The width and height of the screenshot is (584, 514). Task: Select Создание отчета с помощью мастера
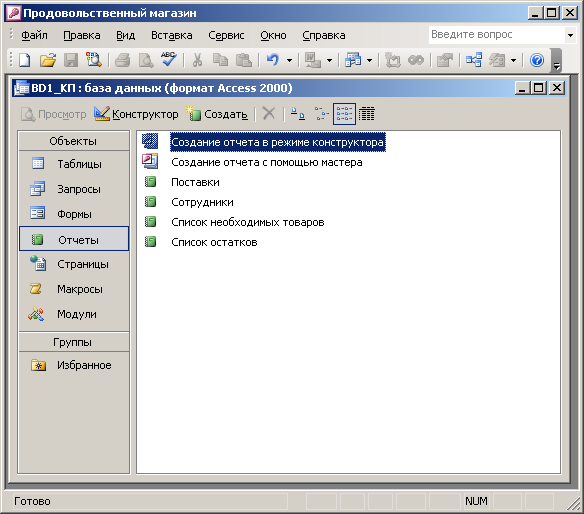pyautogui.click(x=267, y=162)
